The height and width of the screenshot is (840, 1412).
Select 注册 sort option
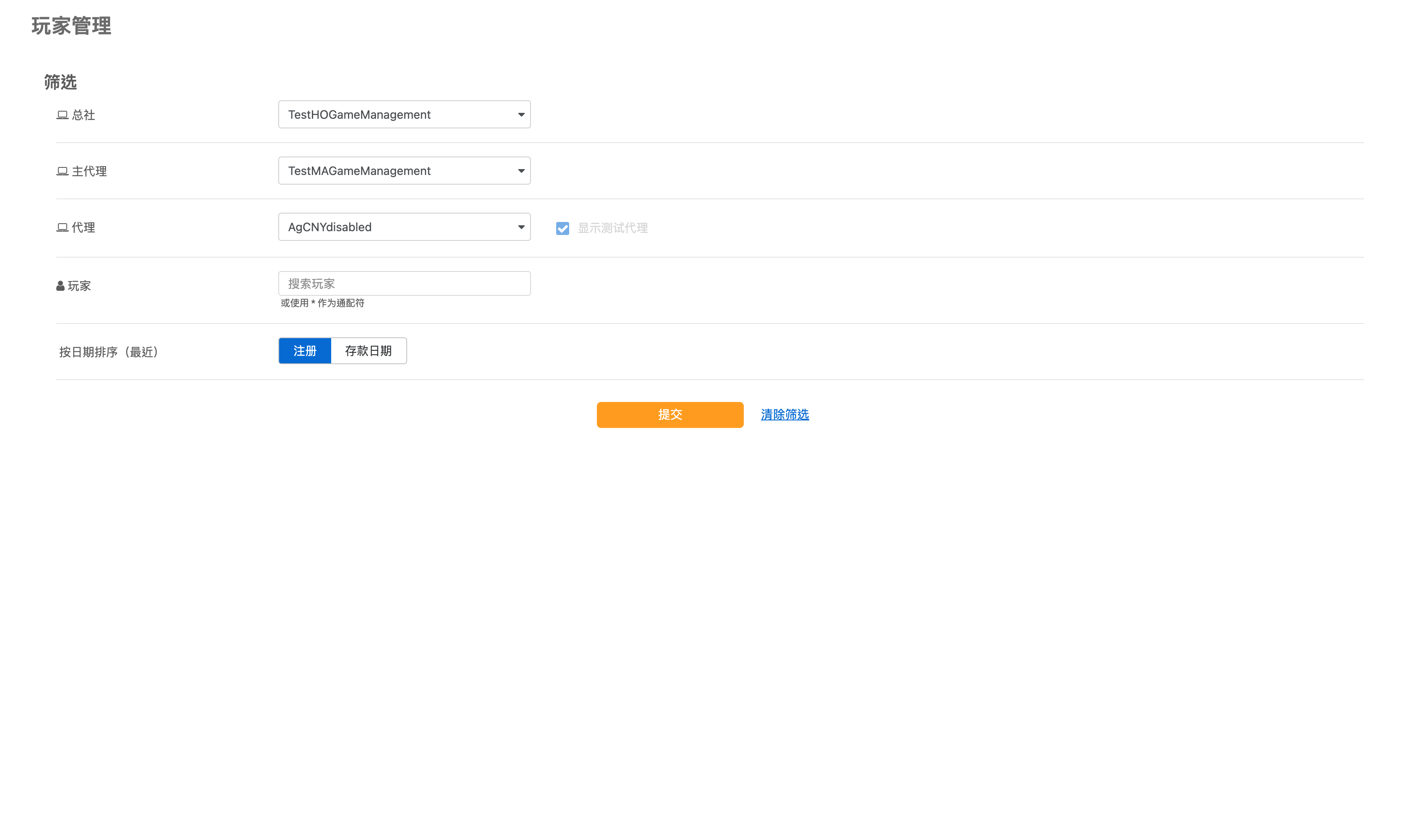(x=305, y=351)
